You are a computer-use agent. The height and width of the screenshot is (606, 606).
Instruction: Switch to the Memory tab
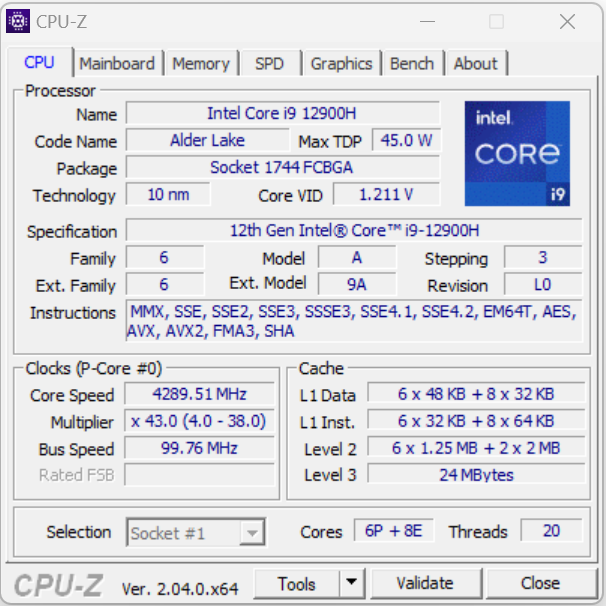pos(201,63)
